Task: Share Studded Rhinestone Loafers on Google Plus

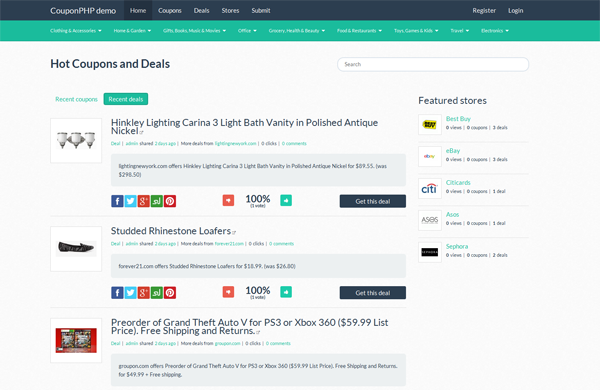Action: tap(143, 292)
